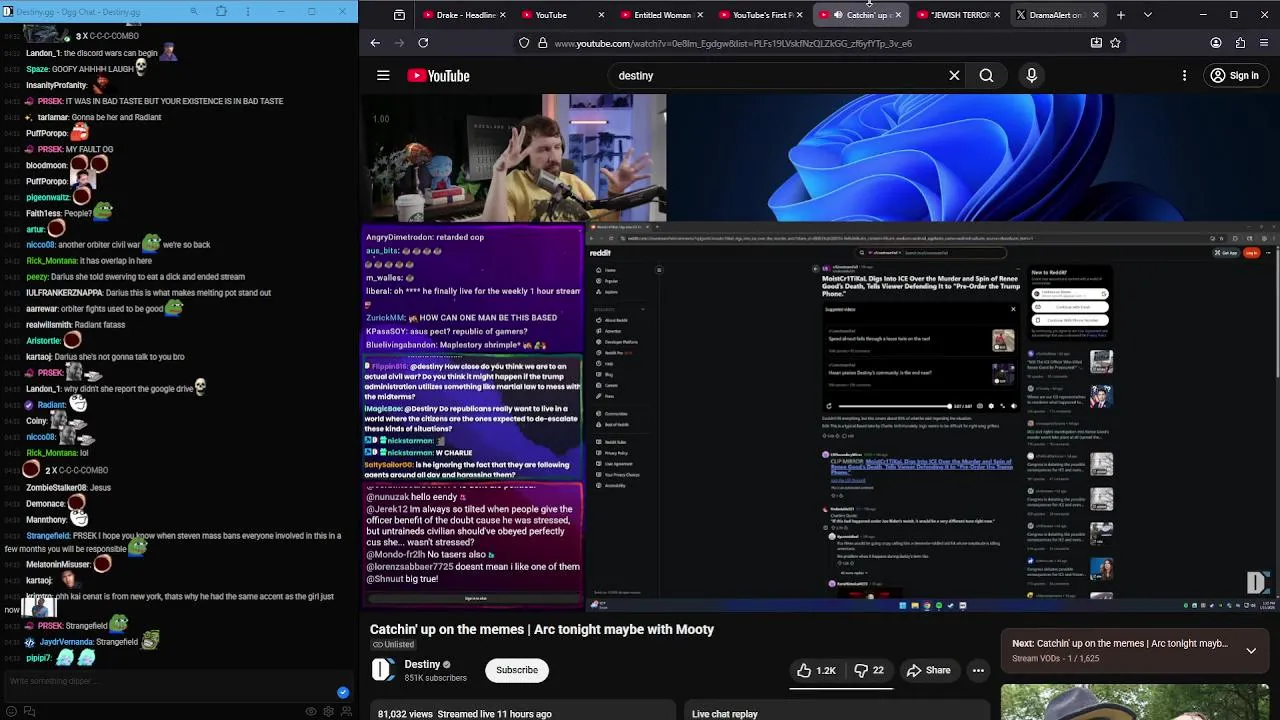Open whispers icon in Dgg chat
Screen dimensions: 1280x720
click(x=29, y=711)
